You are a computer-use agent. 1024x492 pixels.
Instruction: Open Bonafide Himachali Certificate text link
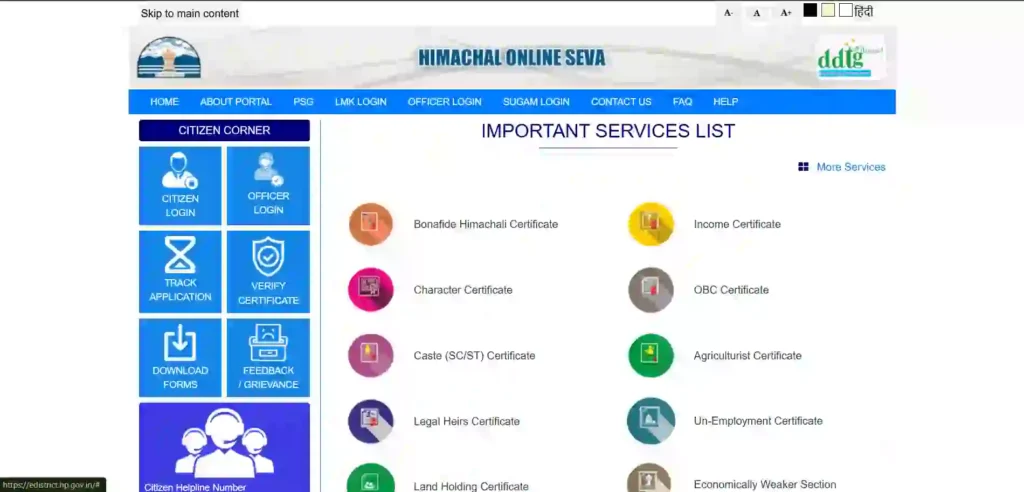tap(486, 224)
